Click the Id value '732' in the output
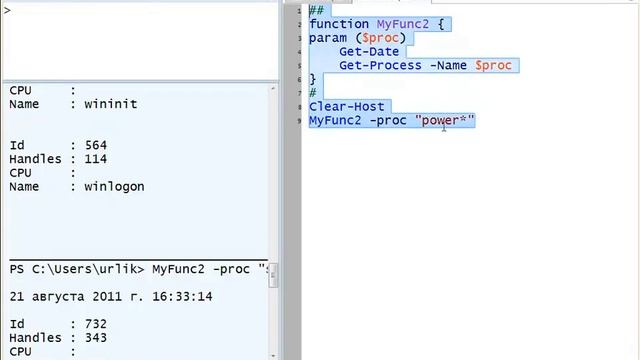The image size is (640, 360). point(96,324)
